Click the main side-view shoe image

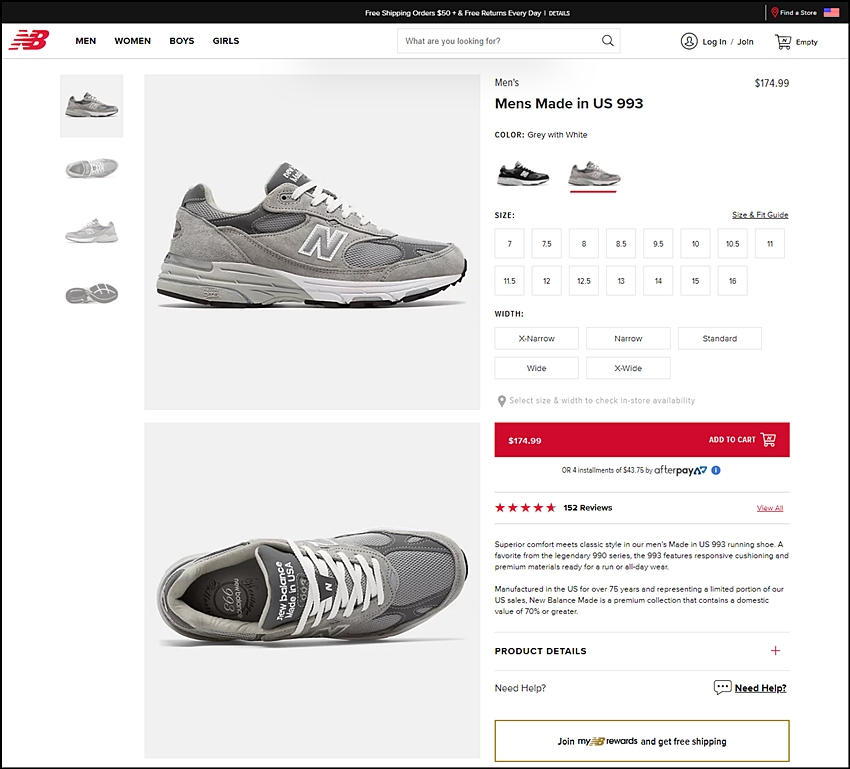tap(312, 242)
